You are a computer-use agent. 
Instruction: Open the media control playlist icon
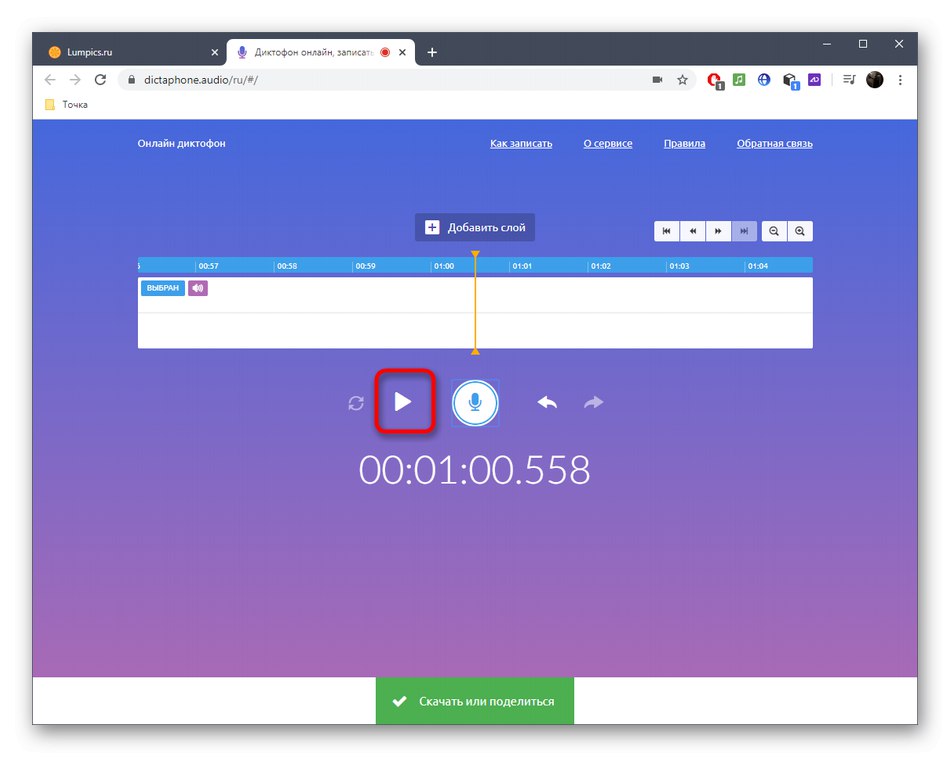[849, 79]
